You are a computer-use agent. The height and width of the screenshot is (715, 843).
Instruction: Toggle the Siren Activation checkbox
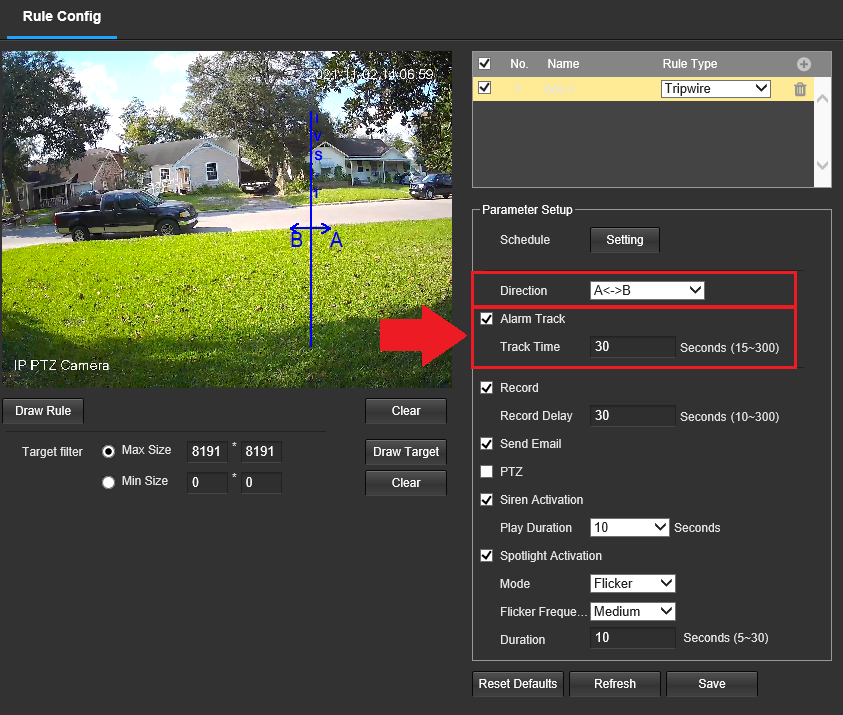(x=487, y=499)
